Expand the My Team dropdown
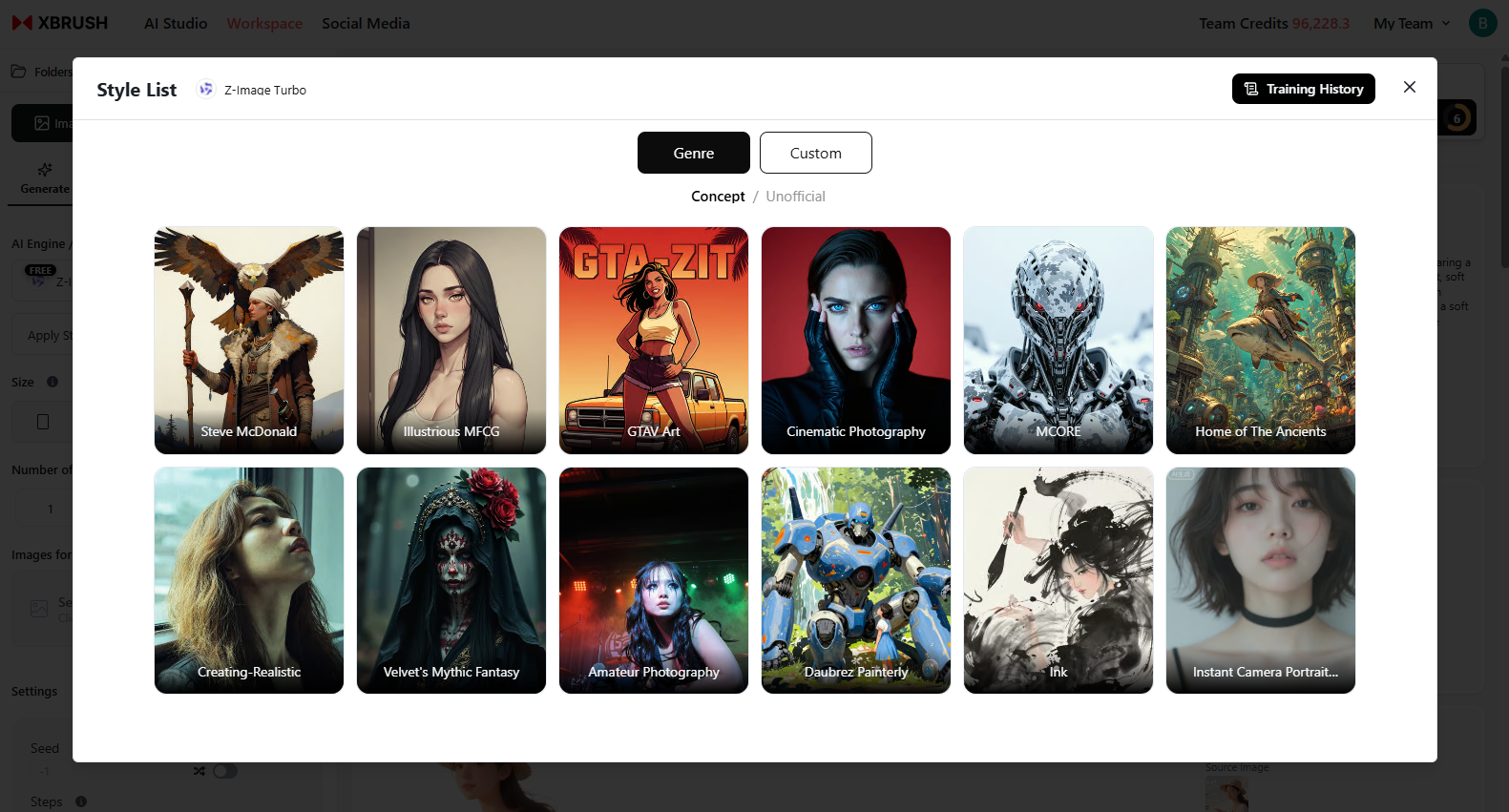 coord(1412,23)
